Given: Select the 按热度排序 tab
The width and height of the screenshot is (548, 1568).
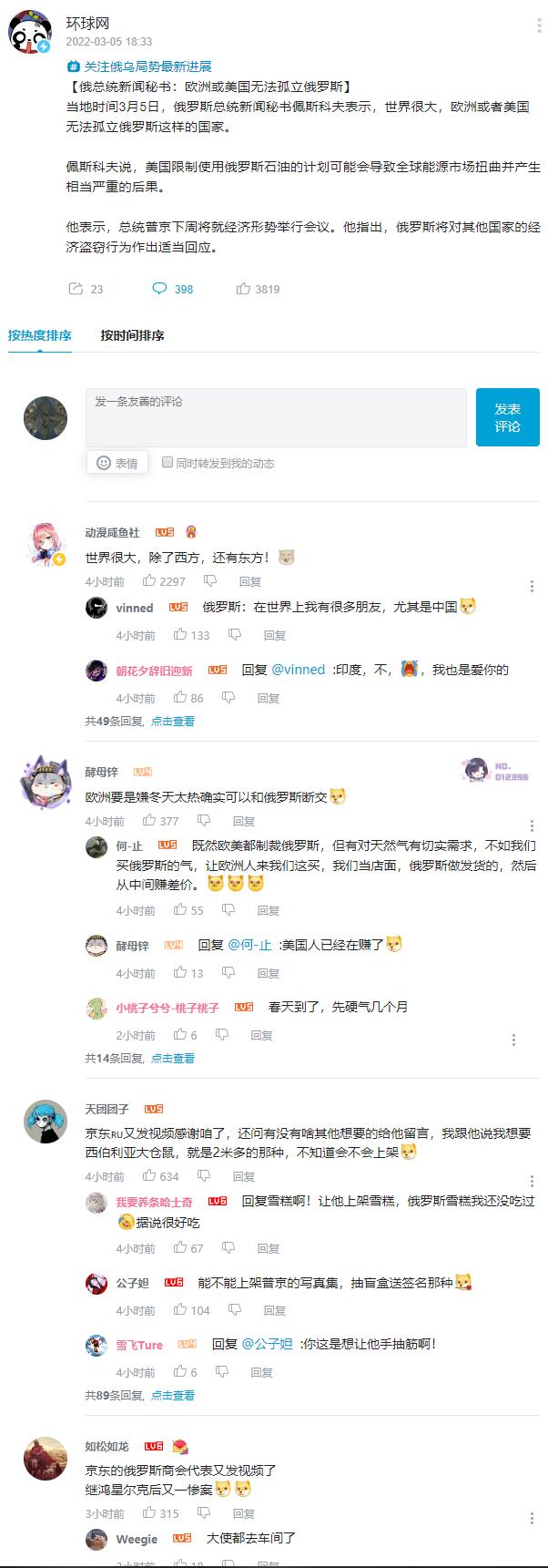Looking at the screenshot, I should tap(40, 335).
